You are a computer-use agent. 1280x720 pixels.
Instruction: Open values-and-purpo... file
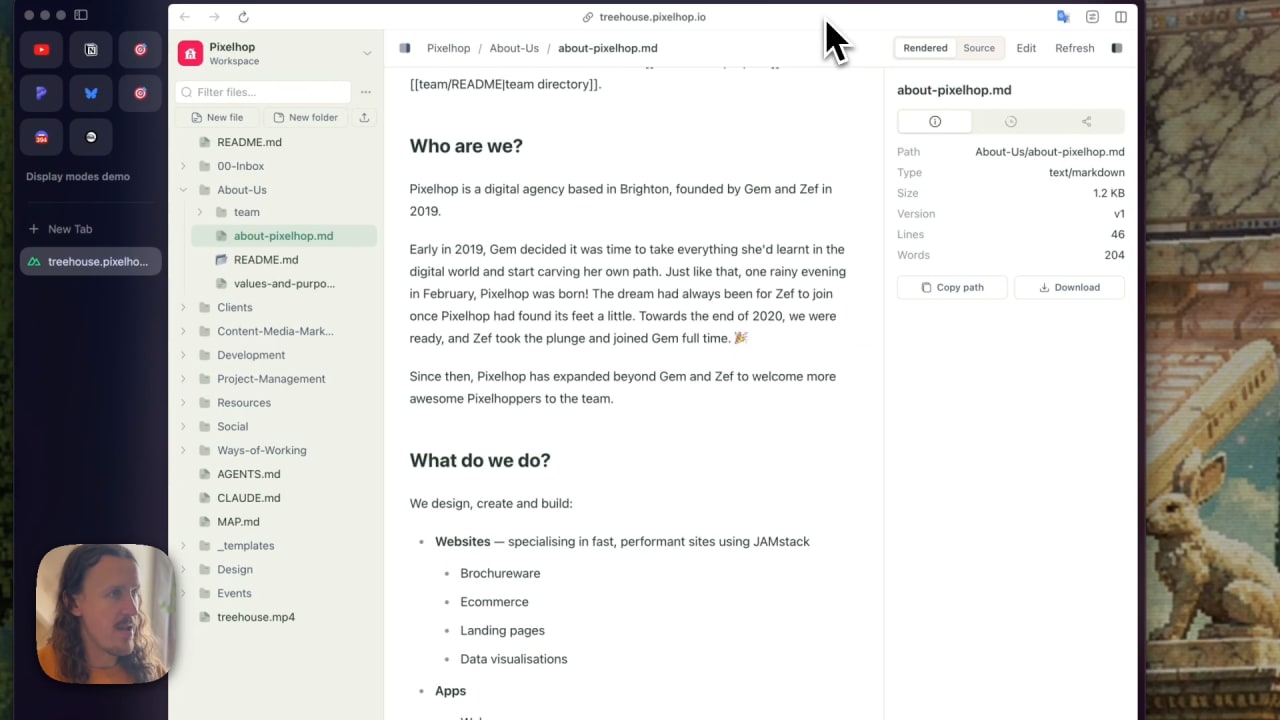pos(284,284)
